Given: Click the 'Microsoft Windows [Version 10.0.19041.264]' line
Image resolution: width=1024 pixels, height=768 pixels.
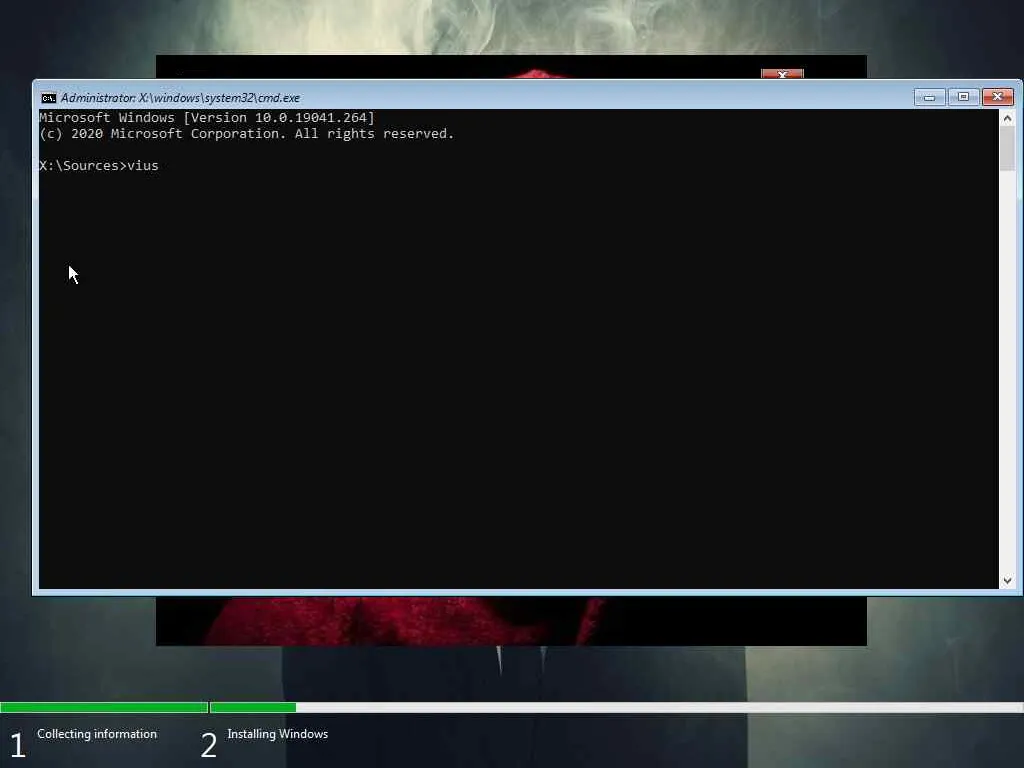Looking at the screenshot, I should 207,118.
